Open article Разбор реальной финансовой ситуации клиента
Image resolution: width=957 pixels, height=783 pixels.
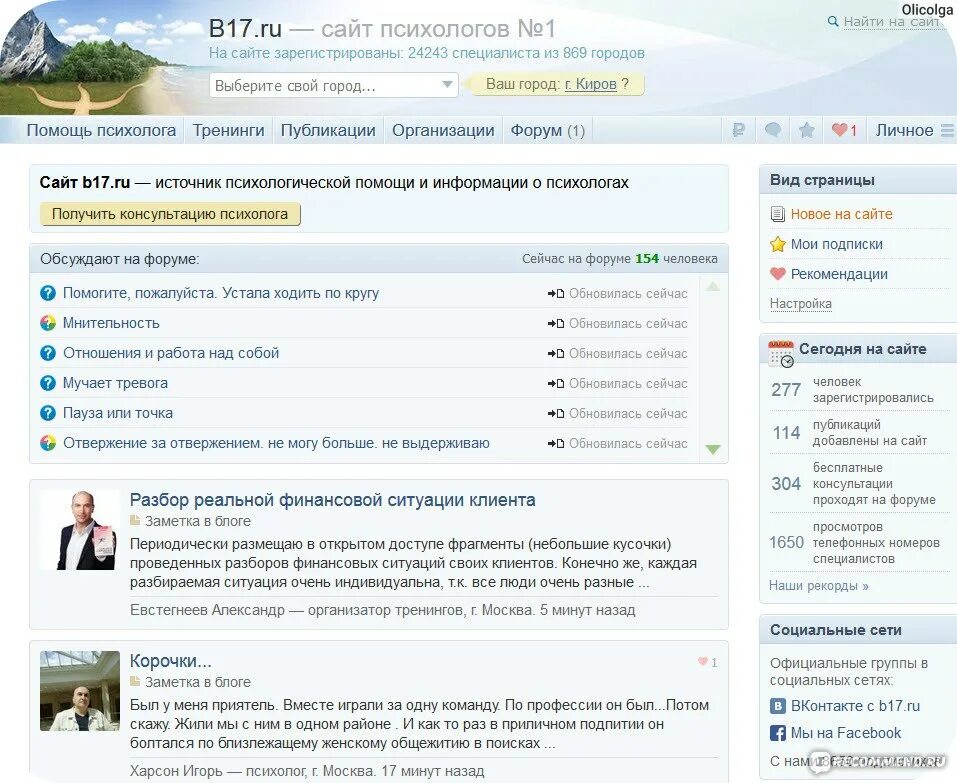click(x=333, y=500)
